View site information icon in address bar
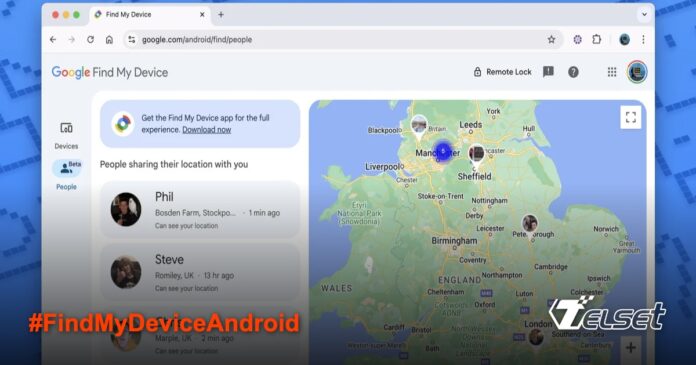Viewport: 696px width, 365px height. [131, 40]
